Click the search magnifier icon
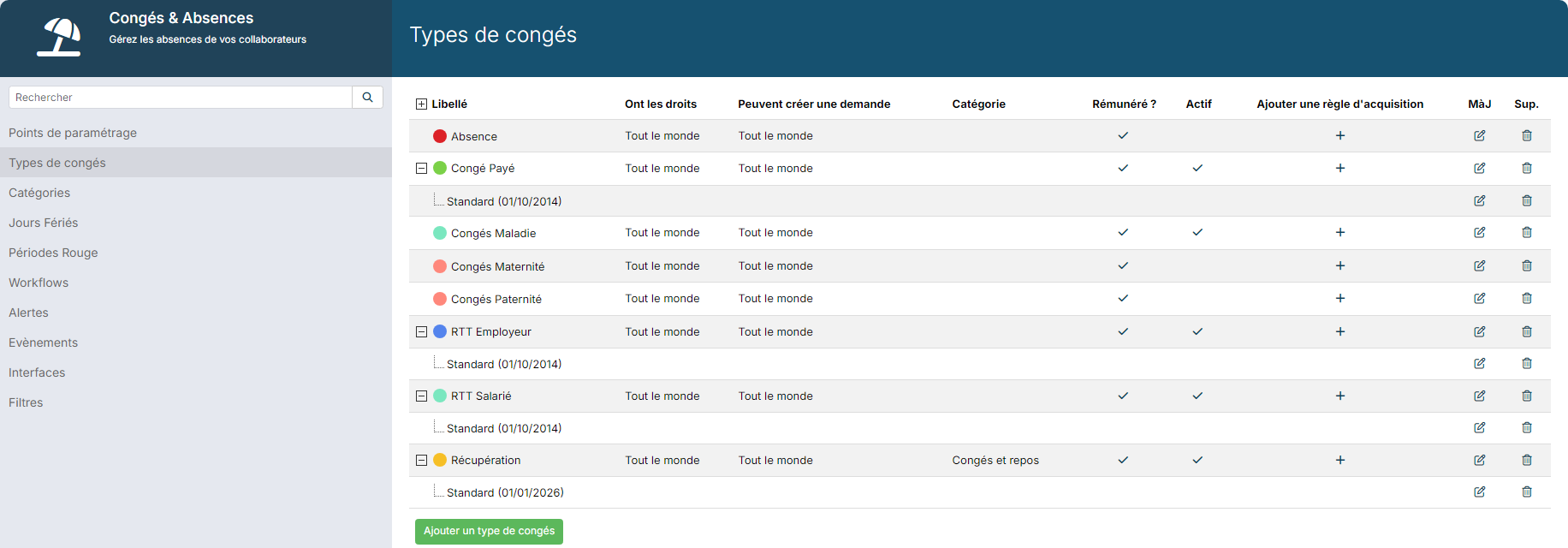The width and height of the screenshot is (1568, 548). (367, 97)
